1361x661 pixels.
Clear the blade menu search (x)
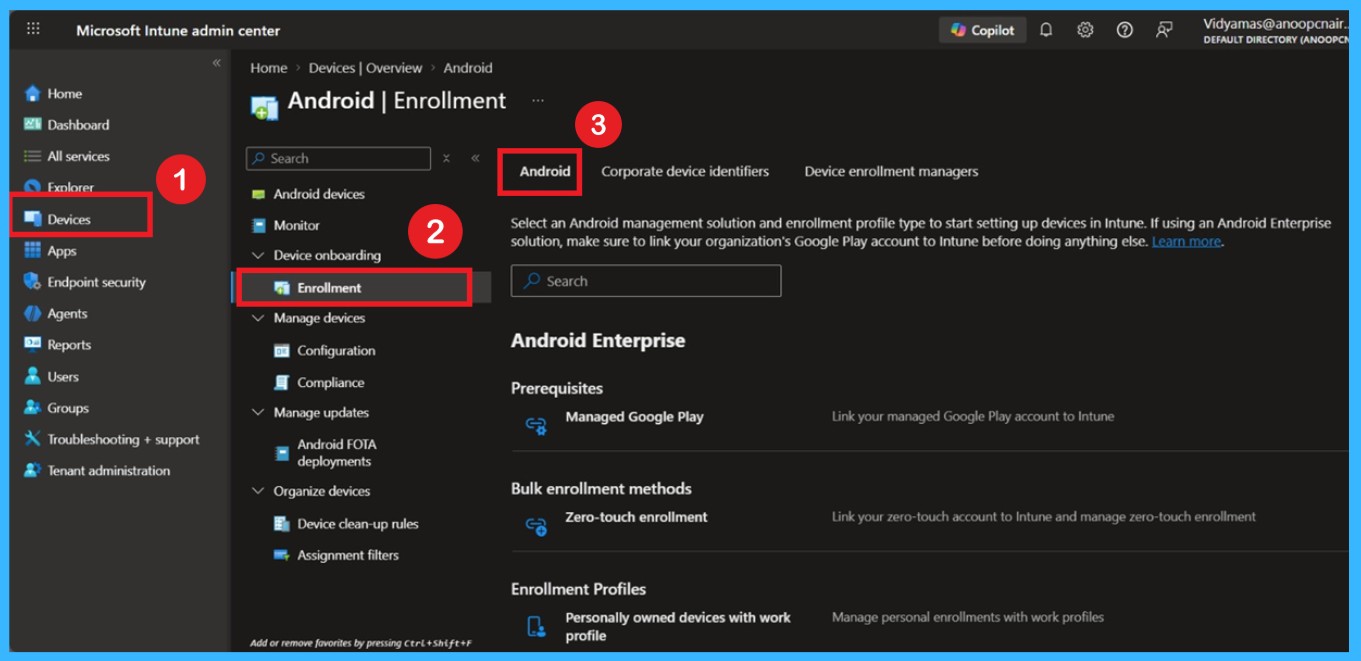coord(446,158)
